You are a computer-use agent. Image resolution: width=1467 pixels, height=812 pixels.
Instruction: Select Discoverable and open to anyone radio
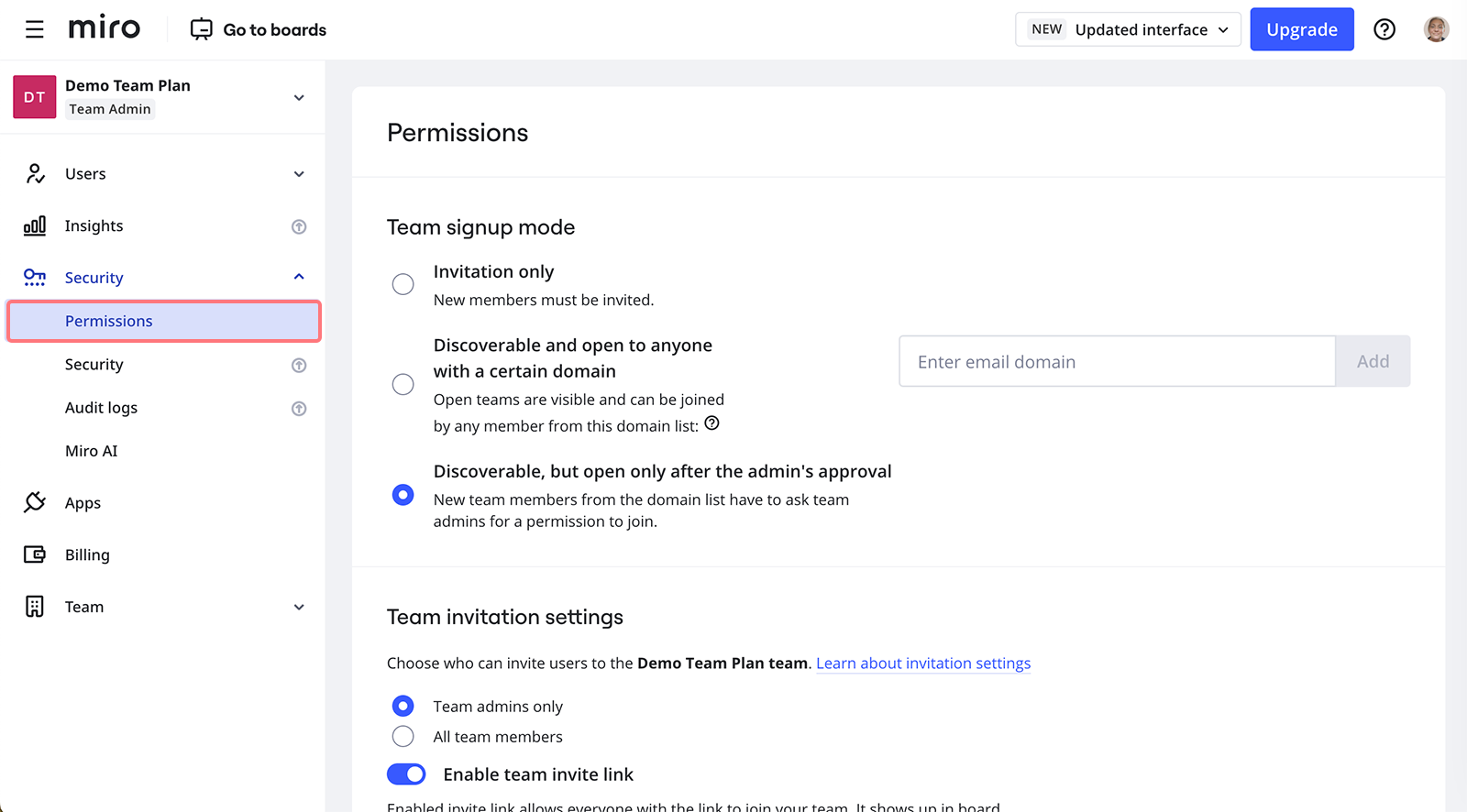tap(403, 384)
